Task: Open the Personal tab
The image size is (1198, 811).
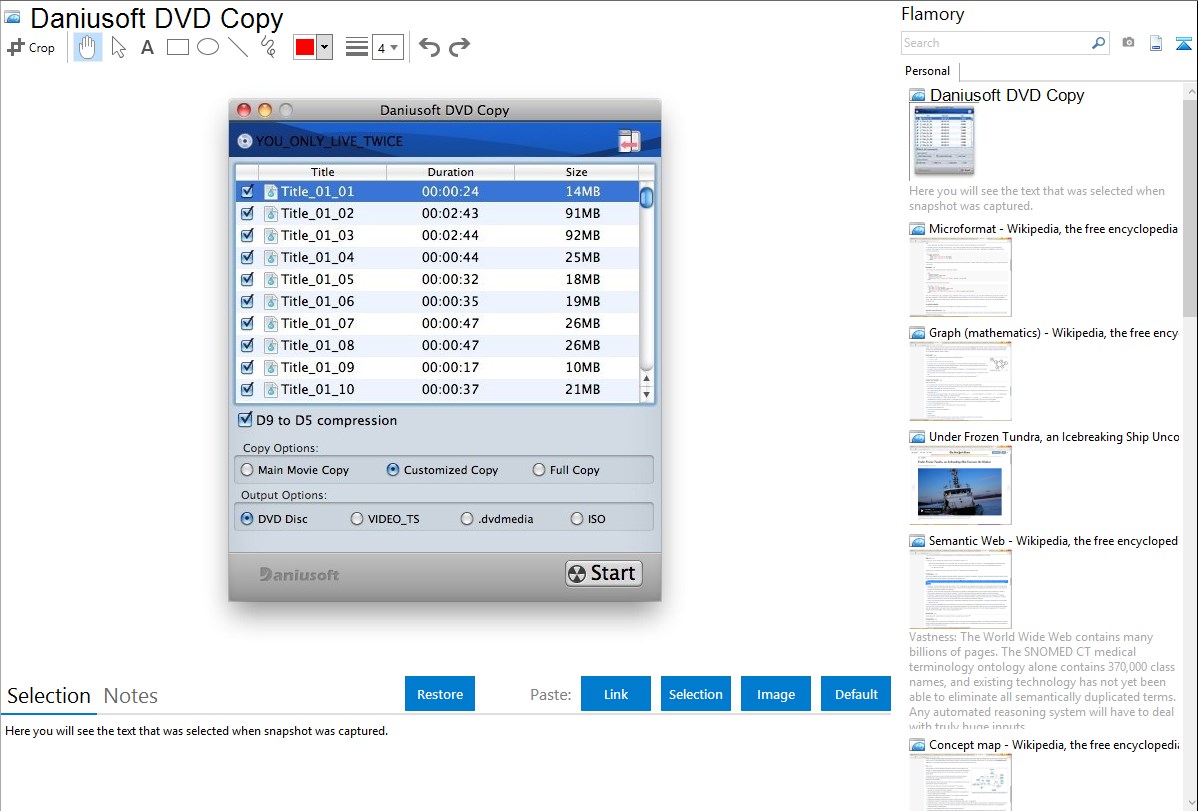Action: click(928, 70)
